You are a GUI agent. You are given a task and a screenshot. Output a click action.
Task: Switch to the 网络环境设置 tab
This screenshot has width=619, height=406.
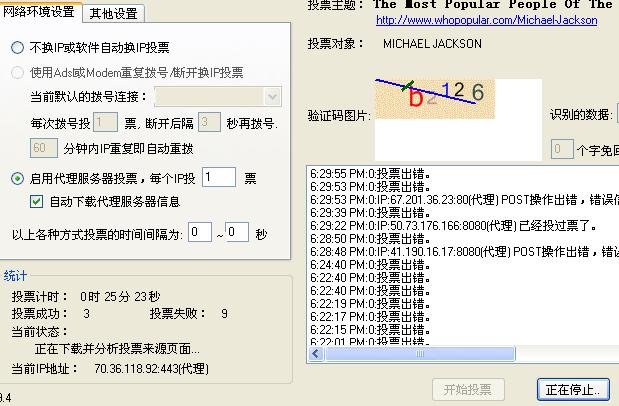coord(40,12)
